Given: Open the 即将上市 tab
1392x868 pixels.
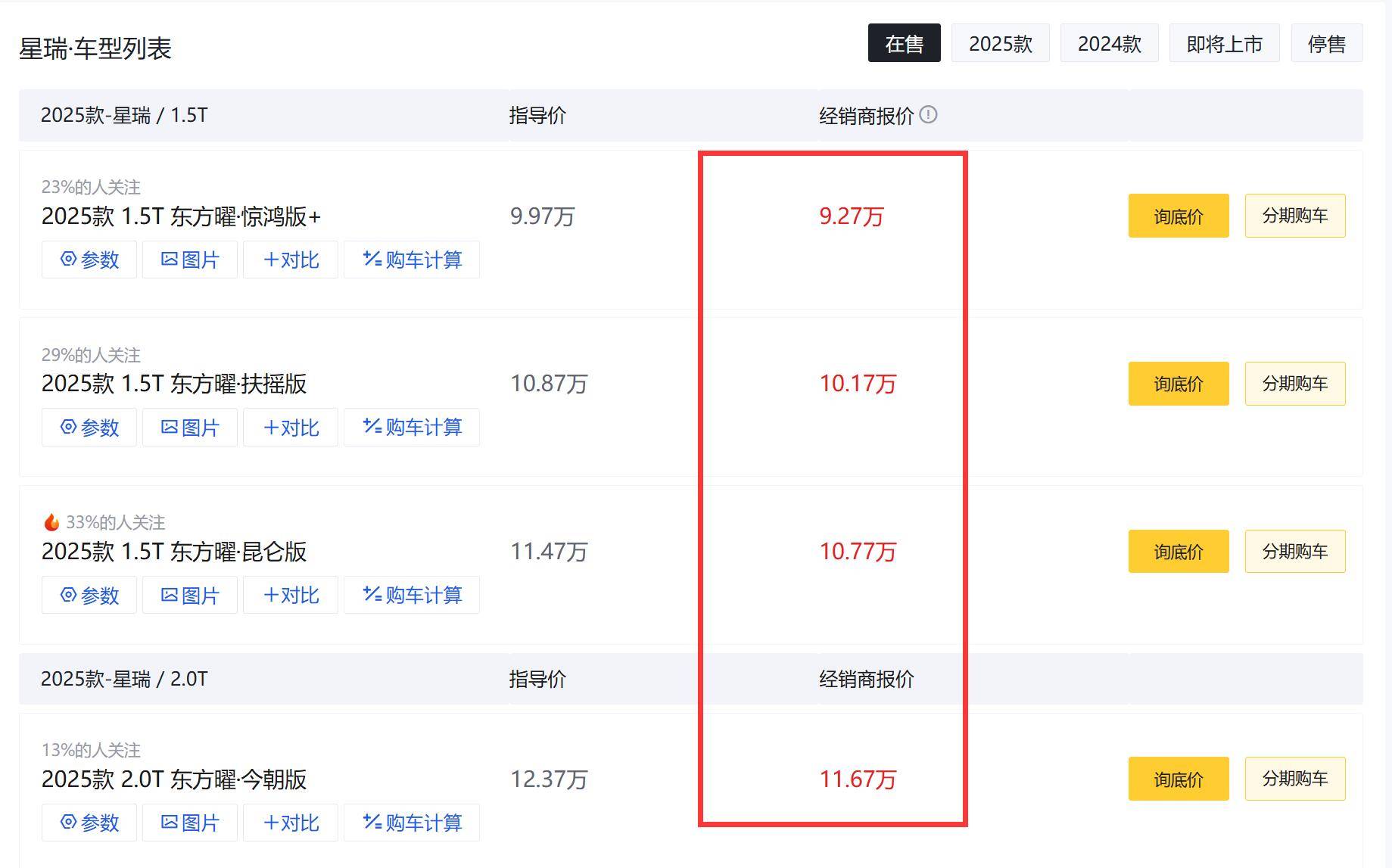Looking at the screenshot, I should (1223, 43).
